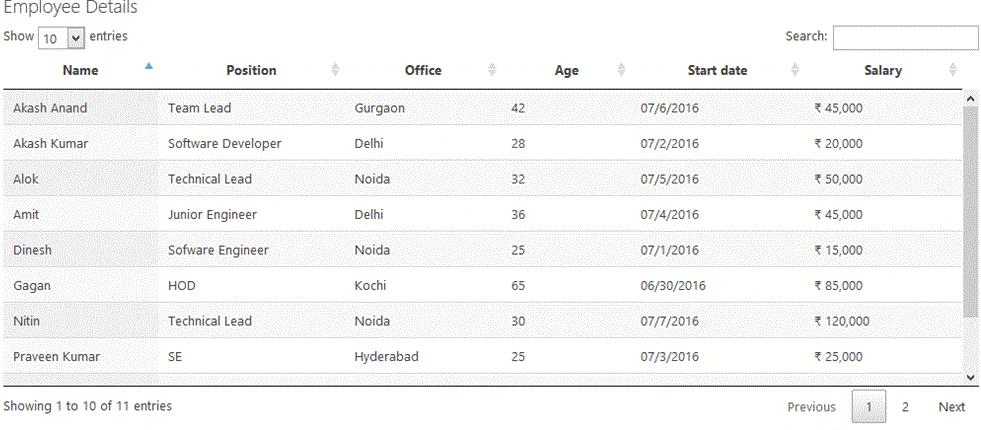This screenshot has height=430, width=981.
Task: Click the Name column sort arrow icon
Action: coord(149,67)
